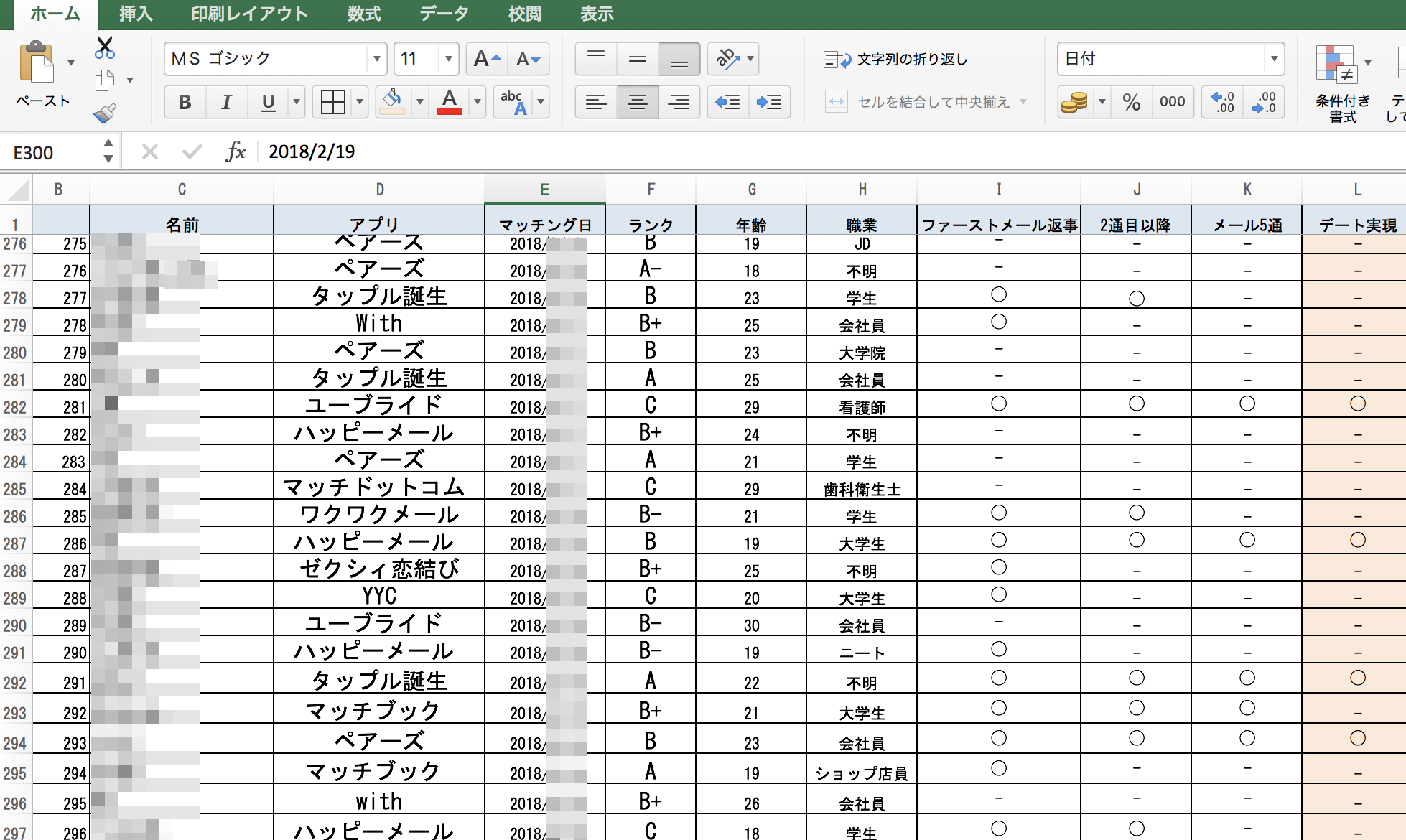Align text to vertical middle
1406x840 pixels.
coord(638,59)
